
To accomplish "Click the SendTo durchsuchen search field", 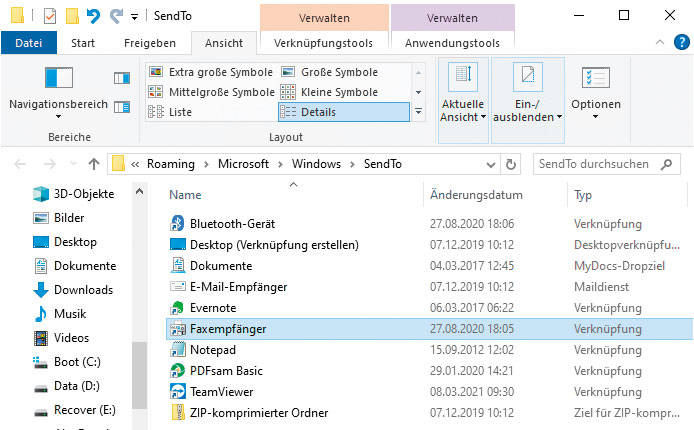I will point(605,164).
